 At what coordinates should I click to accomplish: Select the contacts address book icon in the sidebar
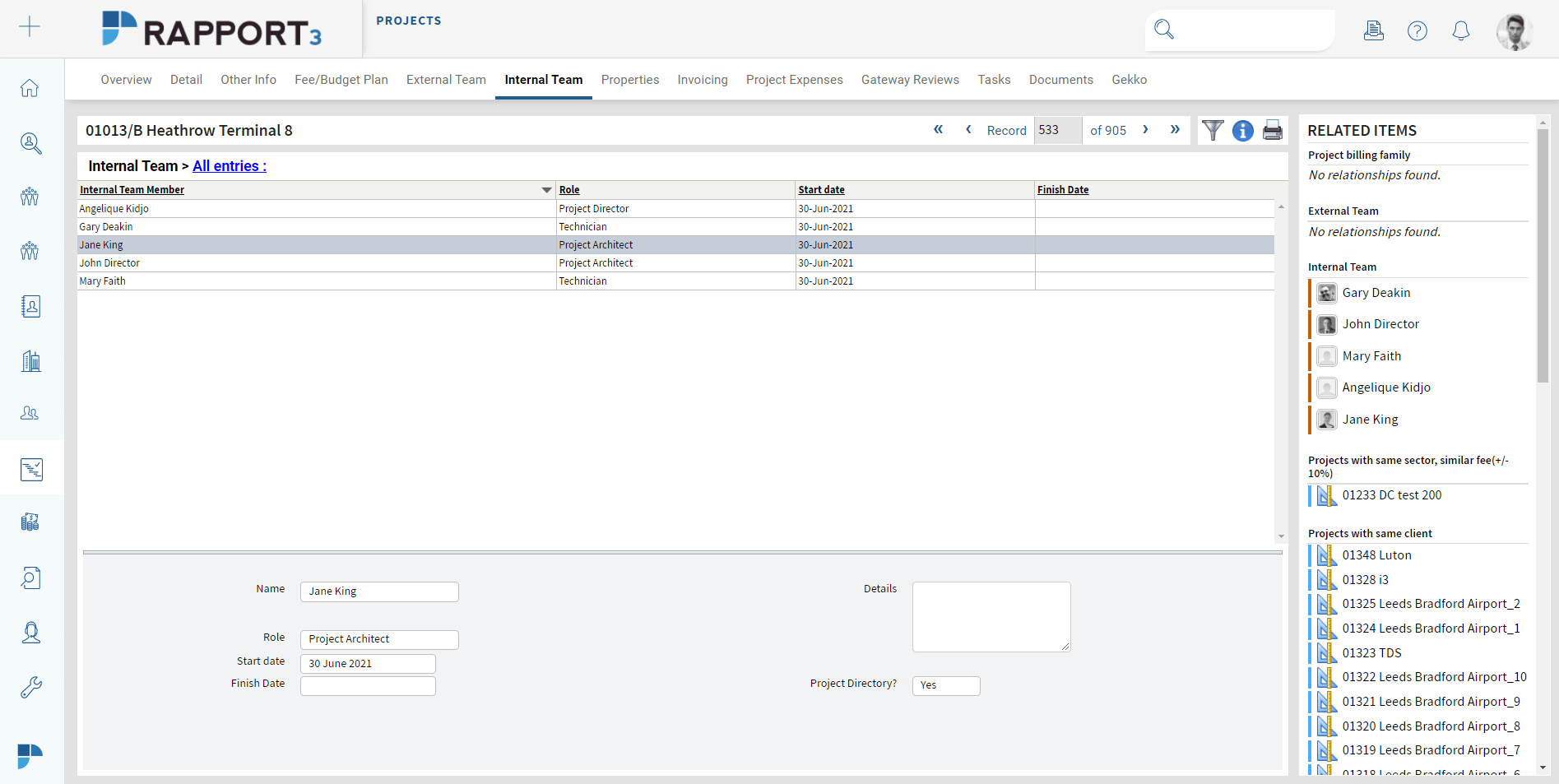click(x=30, y=306)
